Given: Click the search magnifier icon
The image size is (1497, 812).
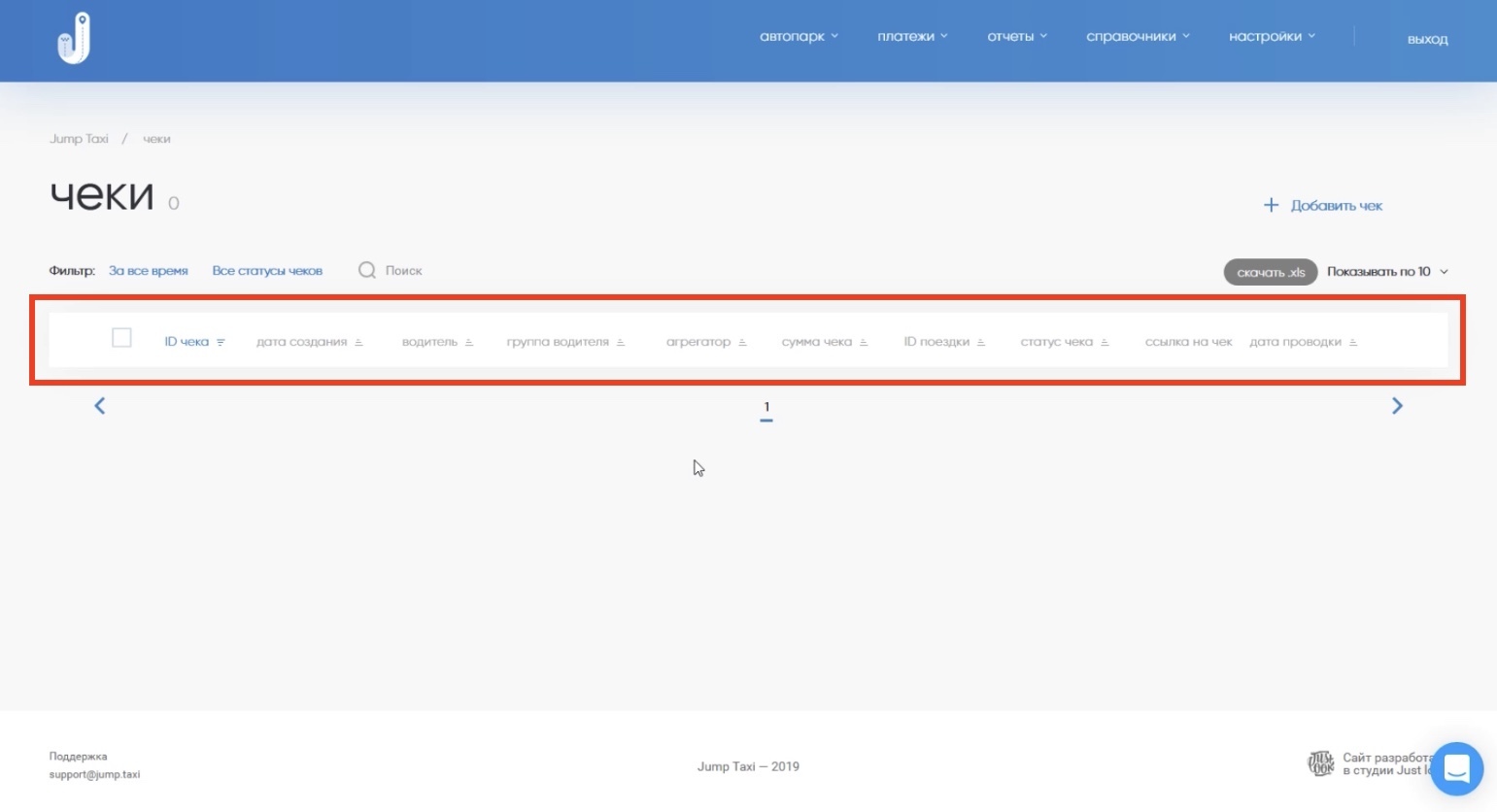Looking at the screenshot, I should (367, 270).
